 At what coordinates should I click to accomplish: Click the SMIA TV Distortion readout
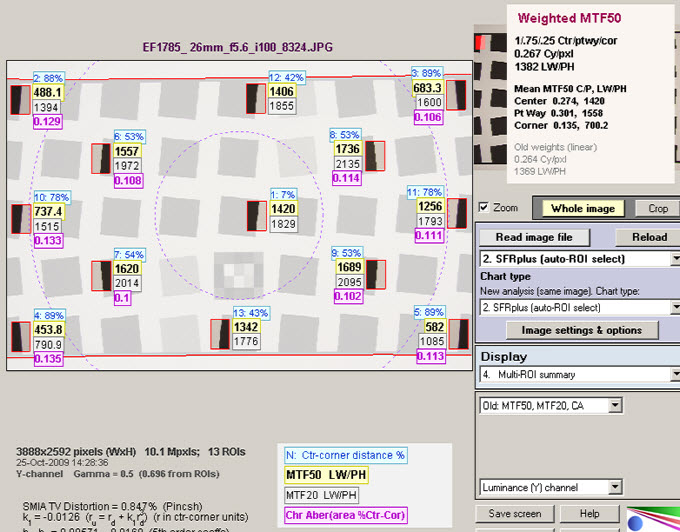[113, 506]
